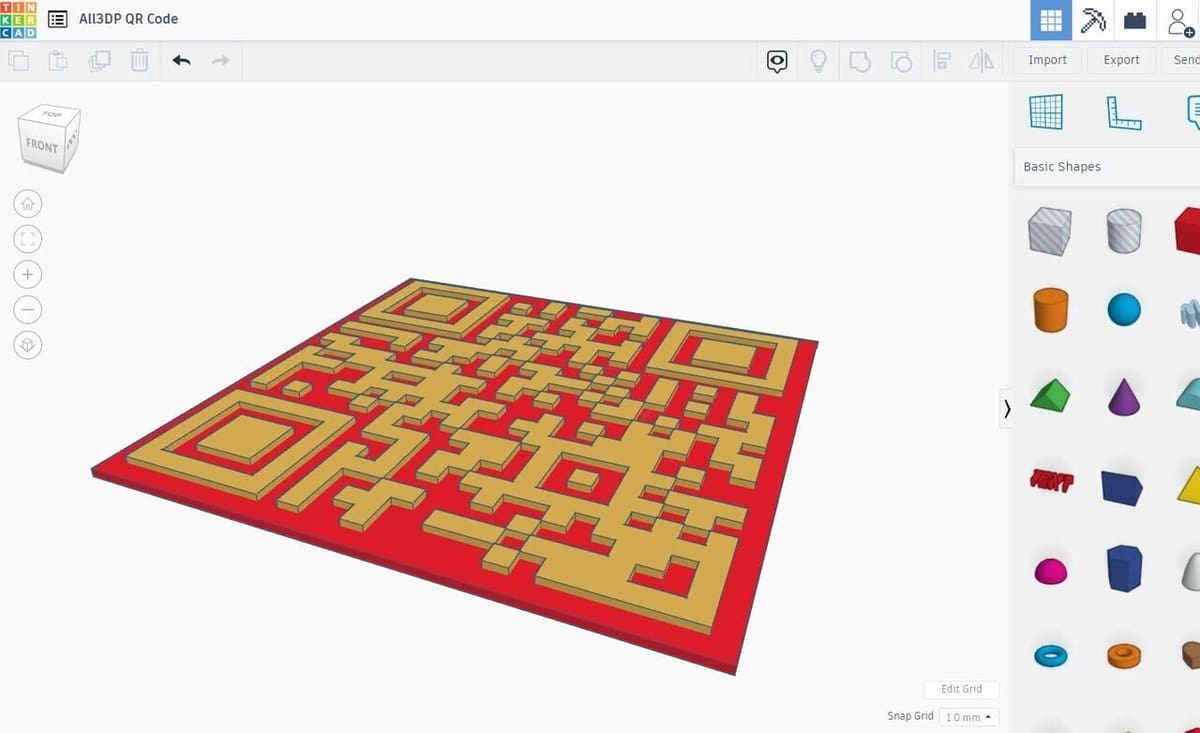Pick the gray Paraboloid shape
Image resolution: width=1200 pixels, height=733 pixels.
[1191, 571]
